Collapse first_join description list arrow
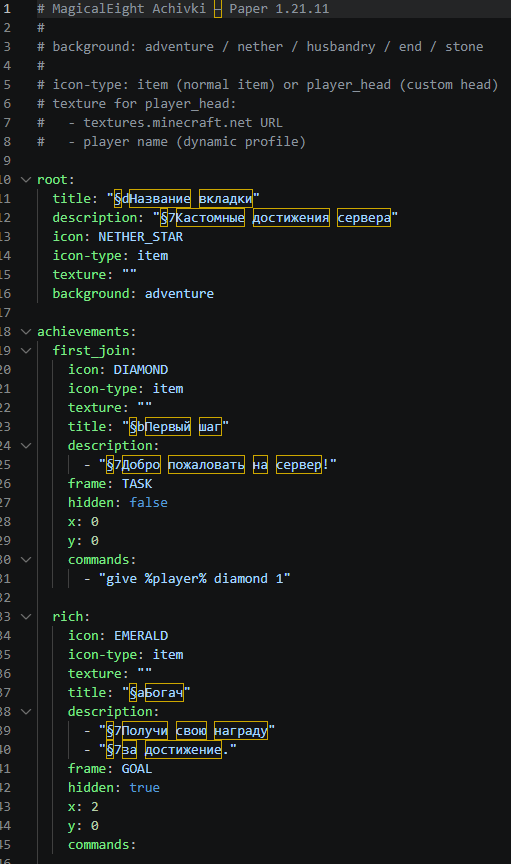 26,445
